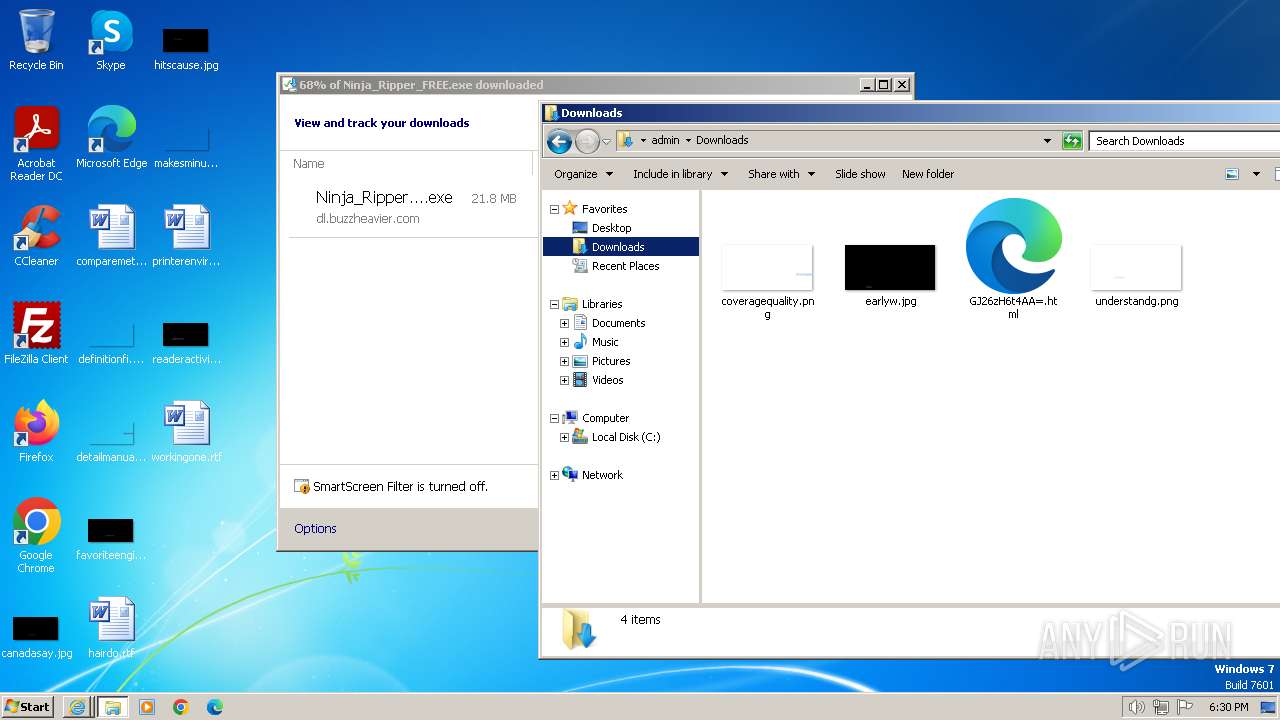Click Options link in download manager
The image size is (1280, 720).
315,529
